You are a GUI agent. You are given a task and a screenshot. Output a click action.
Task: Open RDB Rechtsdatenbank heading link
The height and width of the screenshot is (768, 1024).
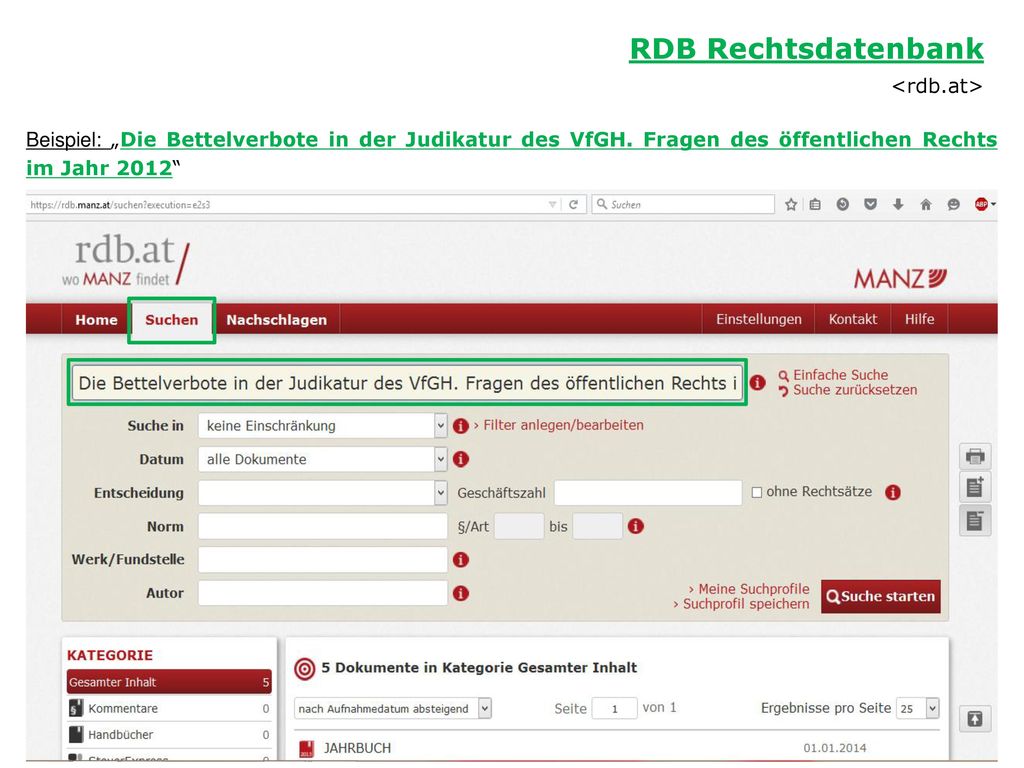point(806,49)
